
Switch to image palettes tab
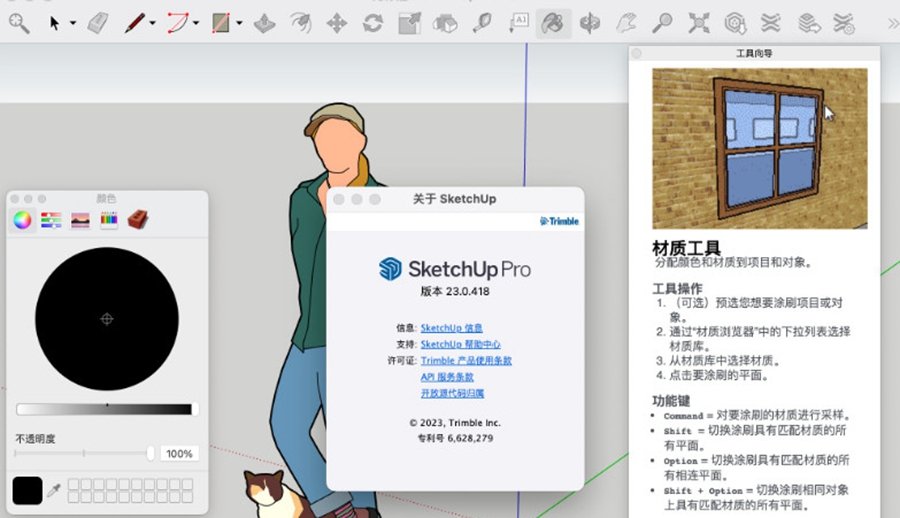coord(80,220)
